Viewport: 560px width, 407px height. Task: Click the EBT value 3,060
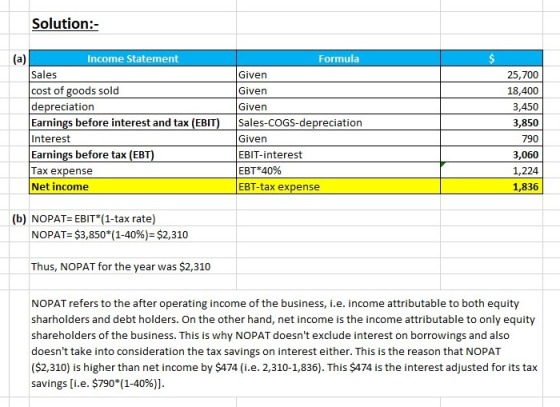point(491,155)
